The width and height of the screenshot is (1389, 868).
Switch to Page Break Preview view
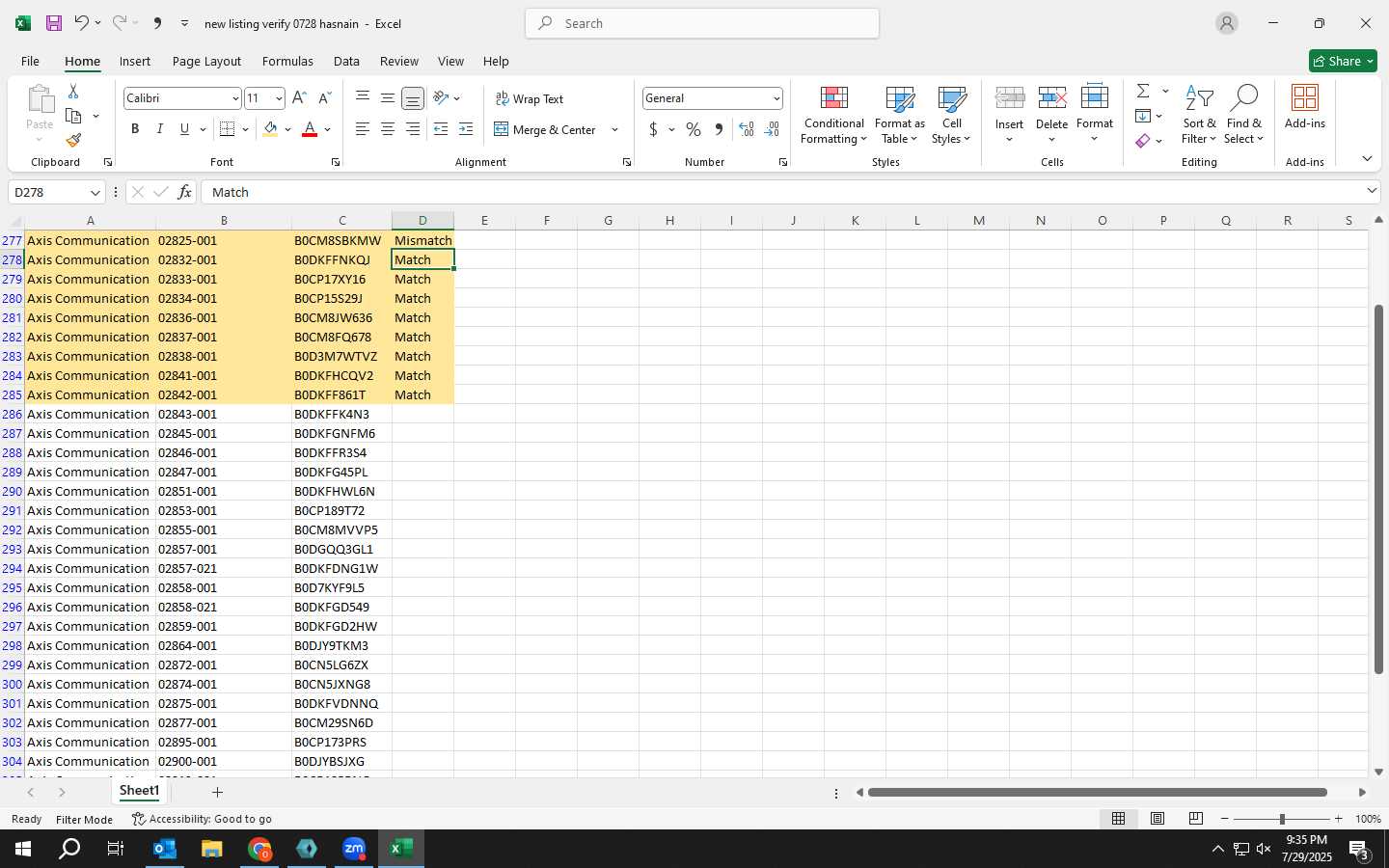tap(1196, 819)
